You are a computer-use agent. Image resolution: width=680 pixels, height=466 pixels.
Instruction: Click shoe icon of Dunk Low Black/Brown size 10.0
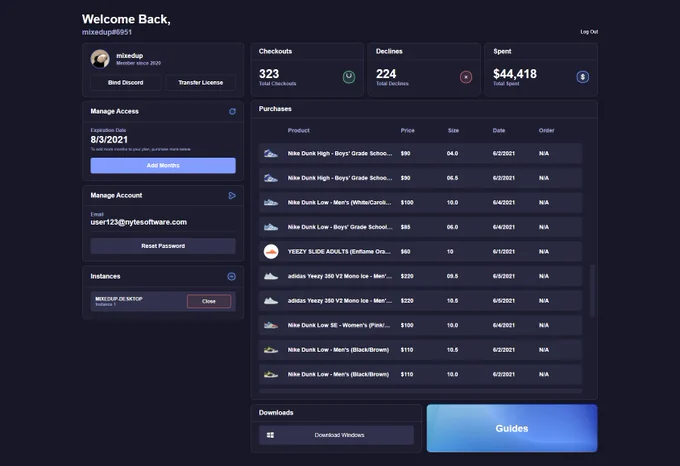click(x=271, y=374)
